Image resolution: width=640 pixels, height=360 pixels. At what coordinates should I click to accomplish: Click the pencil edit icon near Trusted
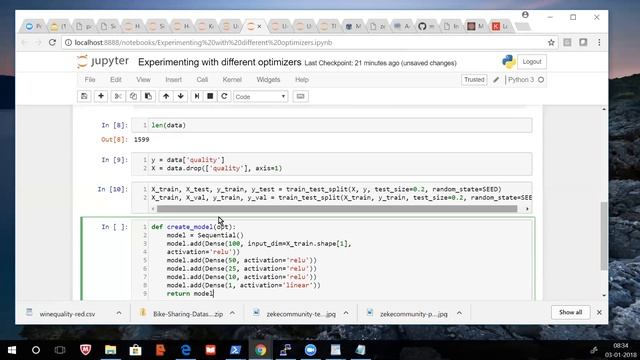tap(496, 80)
